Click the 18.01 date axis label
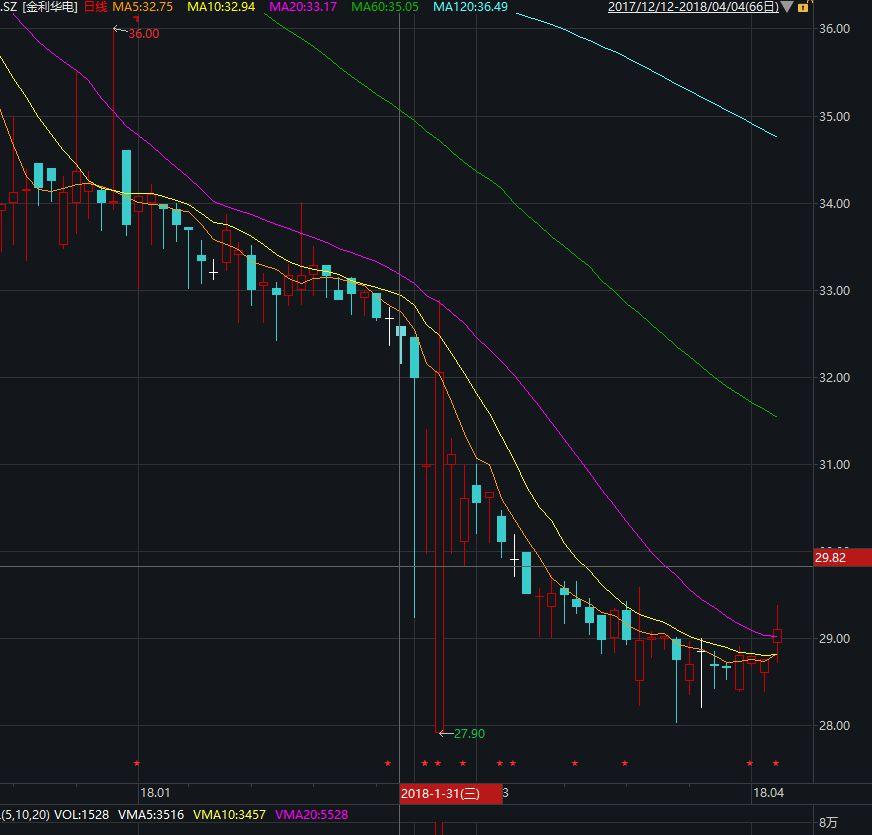 coord(155,793)
